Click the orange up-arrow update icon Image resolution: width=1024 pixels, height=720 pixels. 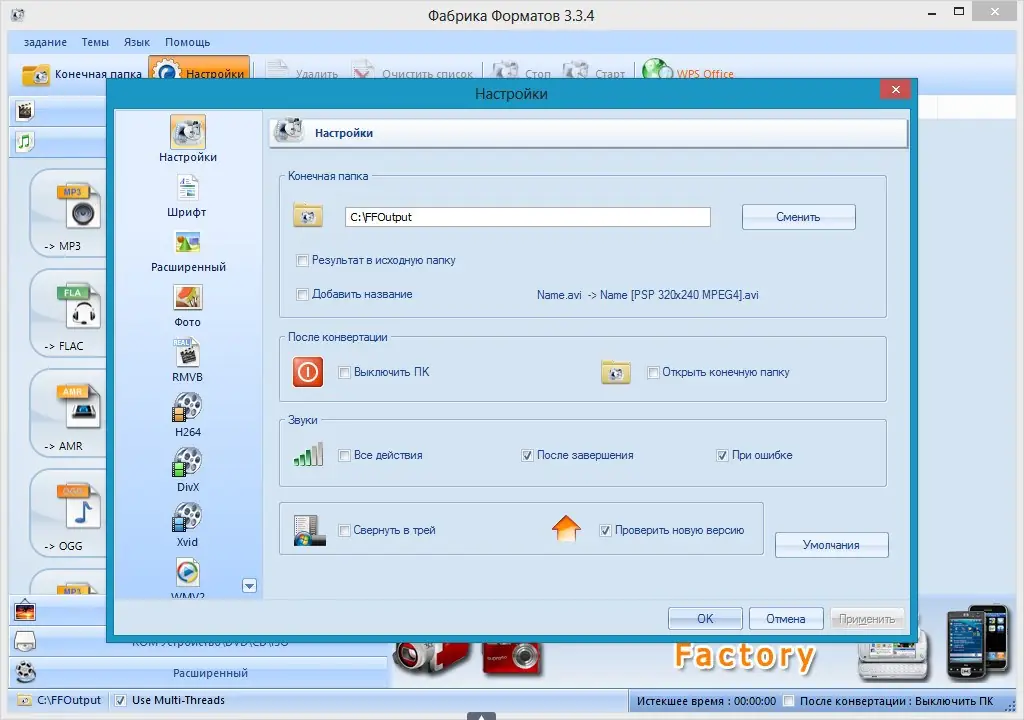tap(566, 529)
